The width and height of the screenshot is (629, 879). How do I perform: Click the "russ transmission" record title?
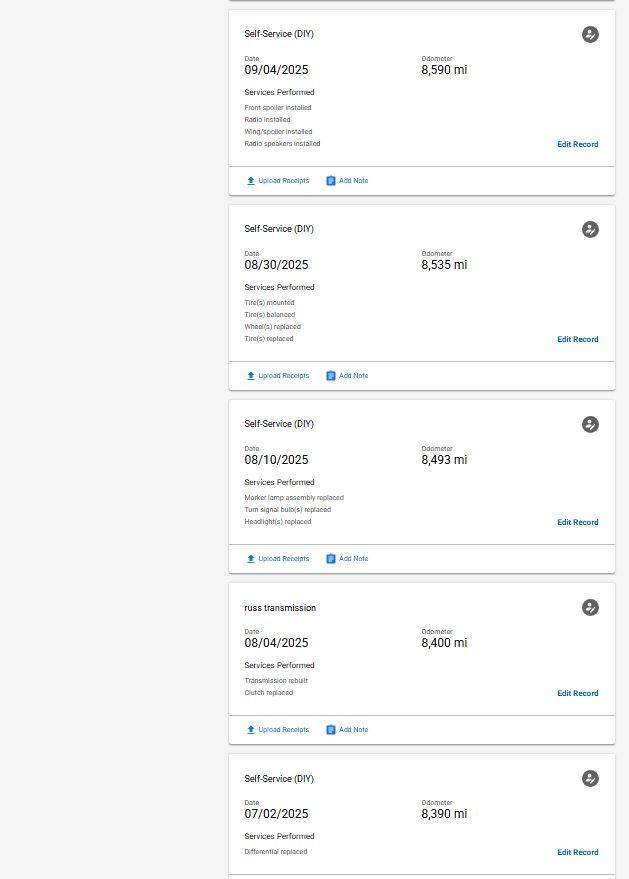[280, 608]
